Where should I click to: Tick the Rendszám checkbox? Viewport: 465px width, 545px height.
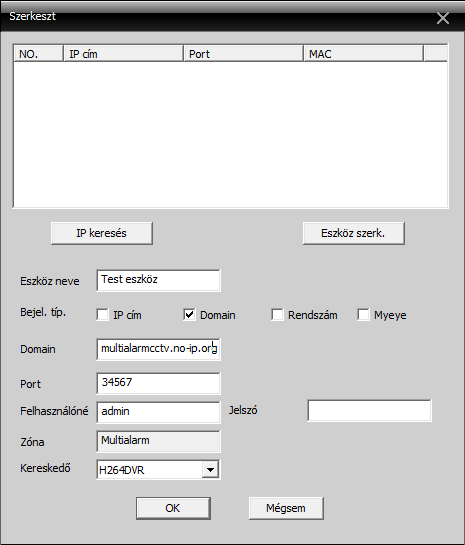pos(277,315)
